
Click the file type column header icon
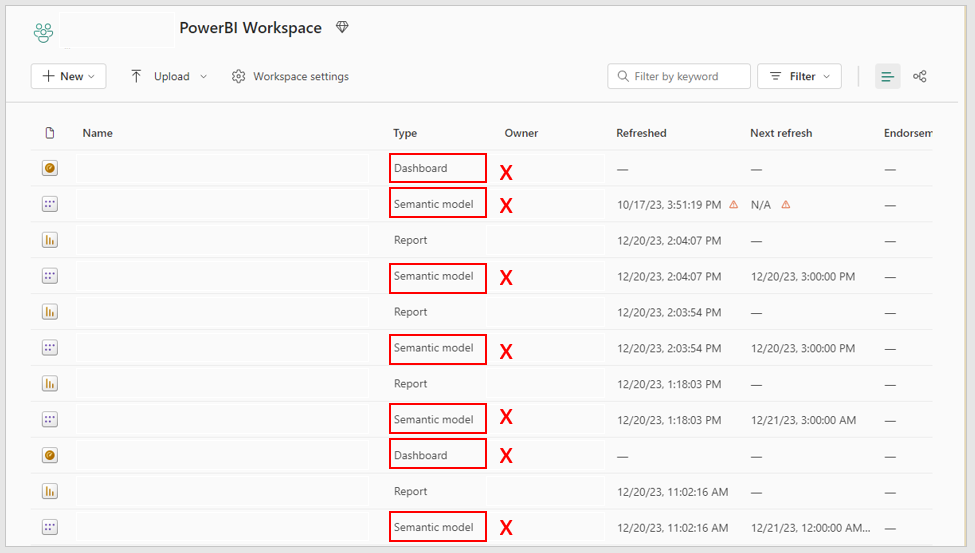click(50, 132)
